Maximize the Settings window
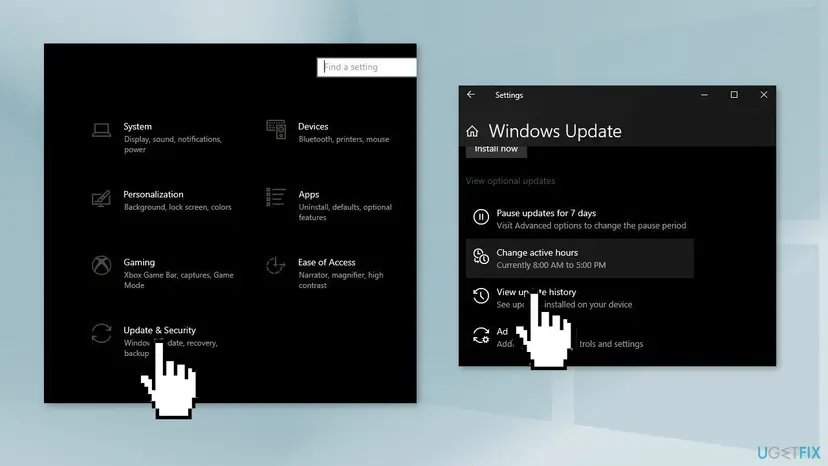Screen dimensions: 828x466 point(734,95)
